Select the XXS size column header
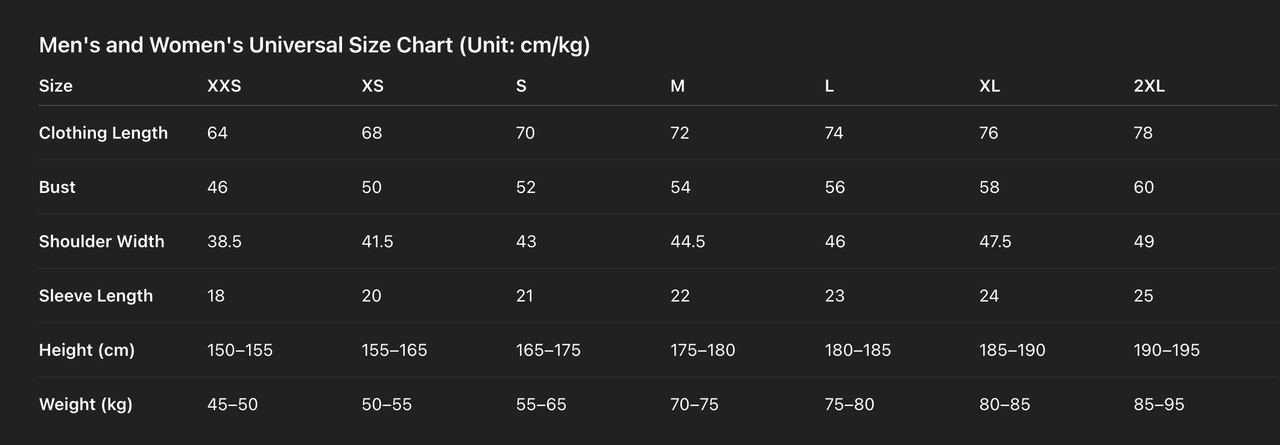This screenshot has width=1280, height=445. point(224,86)
